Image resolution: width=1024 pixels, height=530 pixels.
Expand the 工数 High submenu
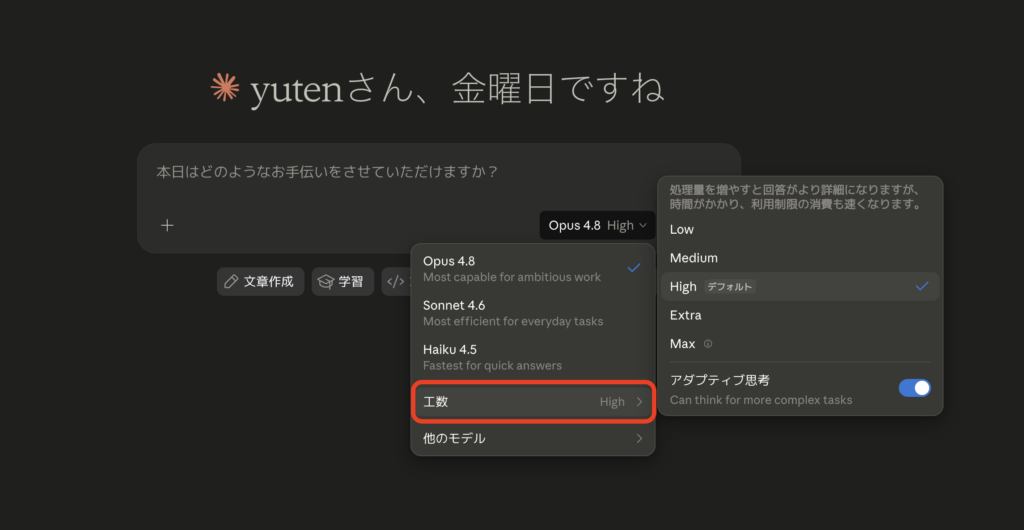532,401
